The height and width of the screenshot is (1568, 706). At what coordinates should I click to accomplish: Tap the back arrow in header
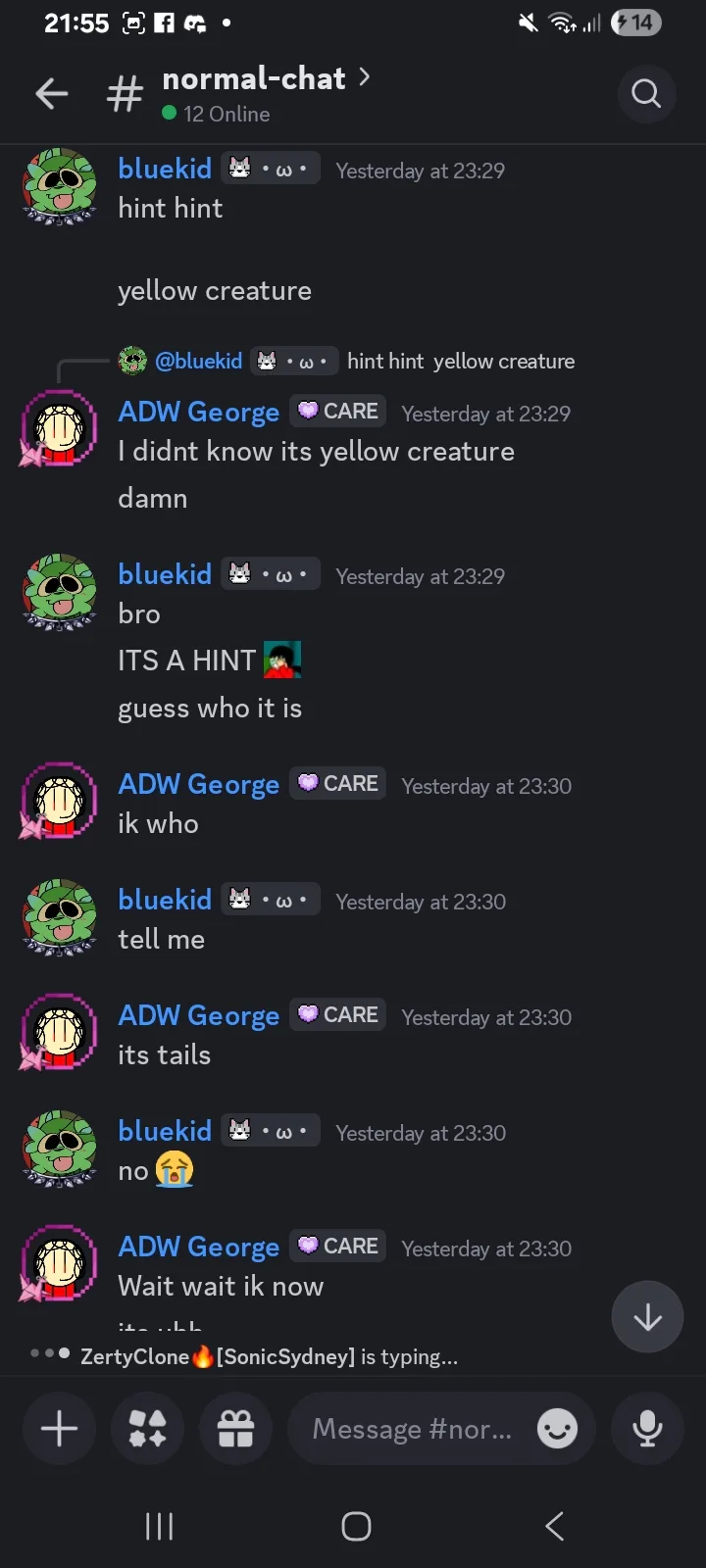pyautogui.click(x=52, y=94)
